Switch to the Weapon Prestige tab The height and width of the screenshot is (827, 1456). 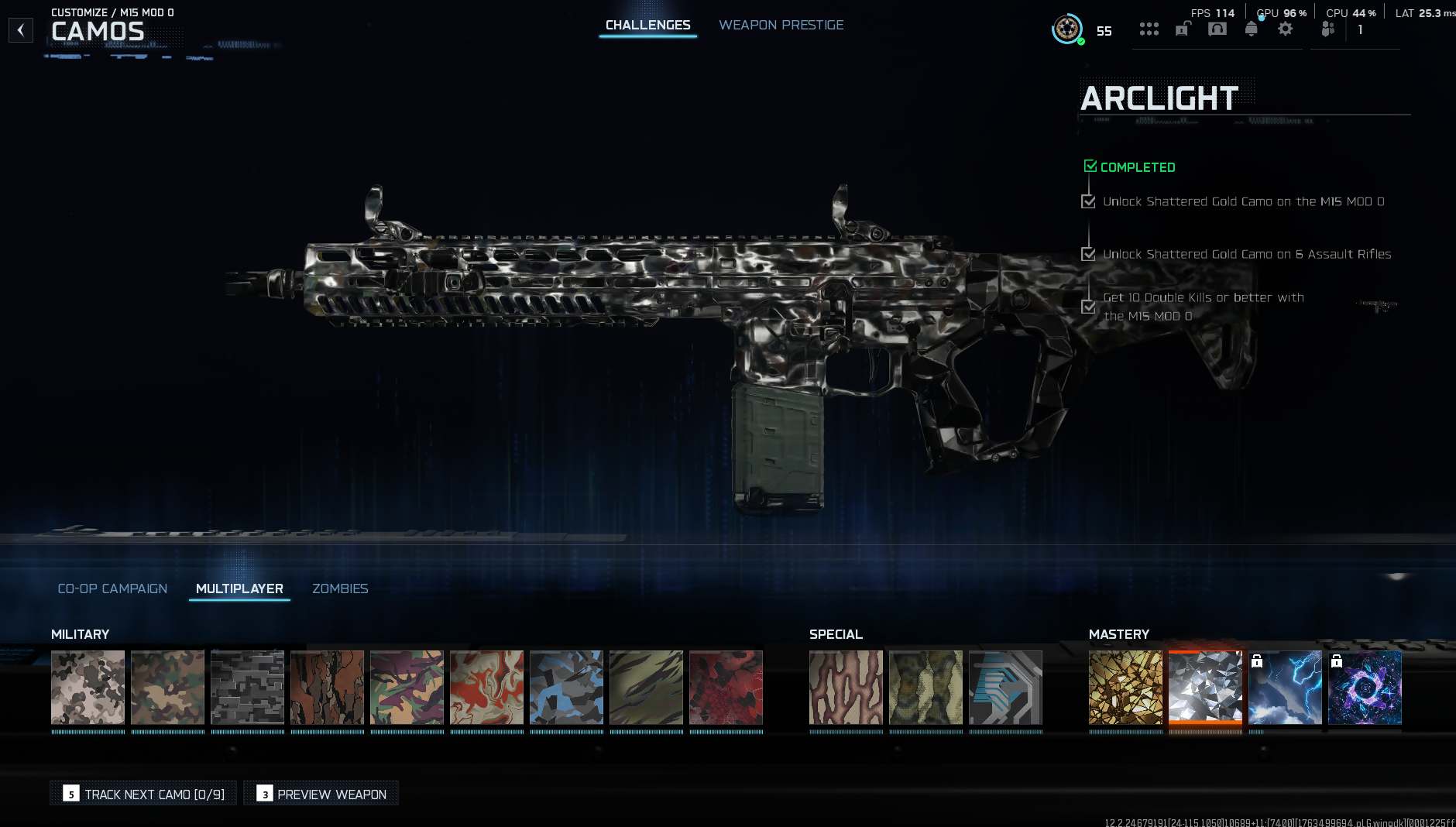coord(781,25)
